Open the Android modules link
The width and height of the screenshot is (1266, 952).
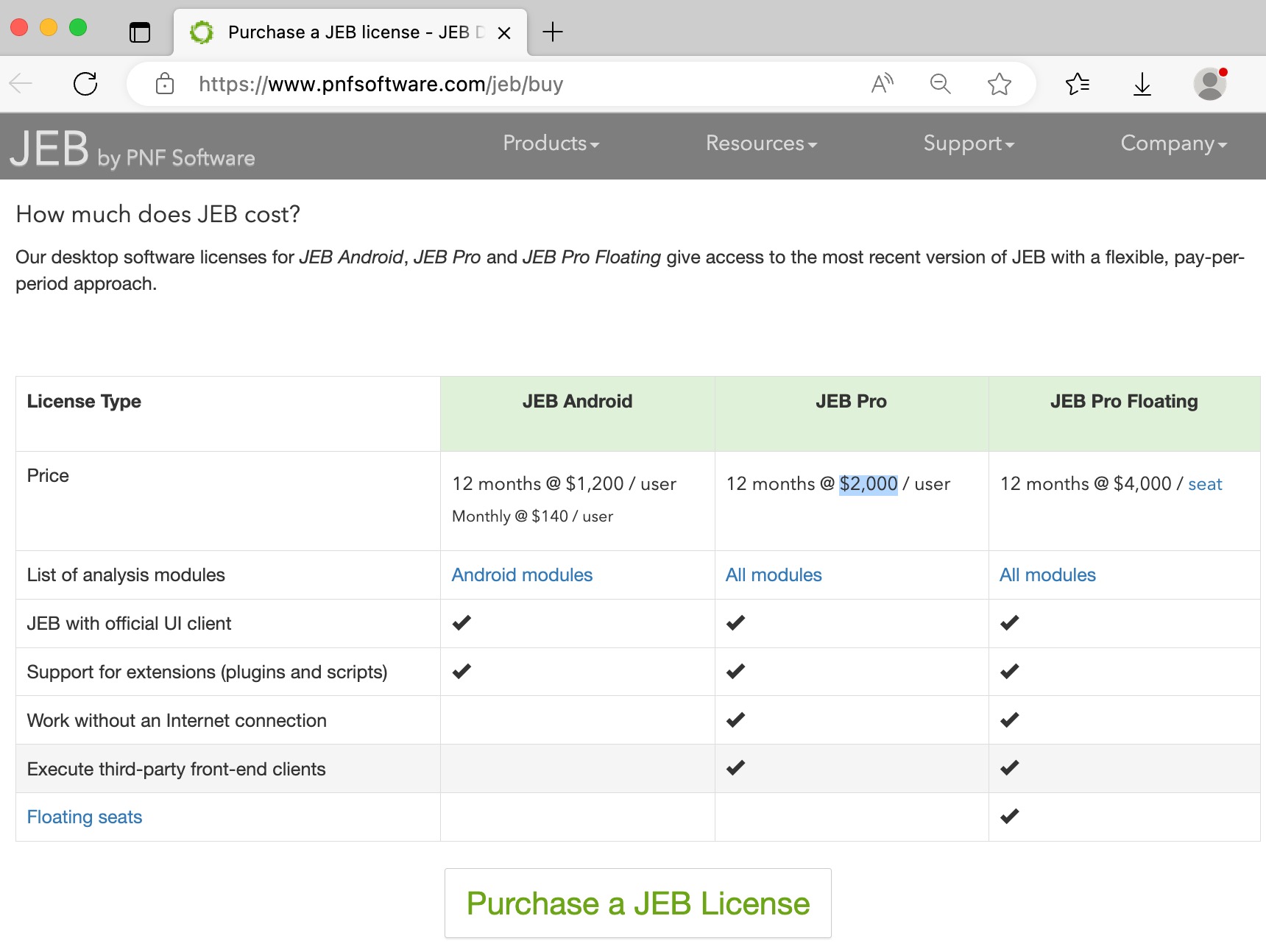point(522,575)
